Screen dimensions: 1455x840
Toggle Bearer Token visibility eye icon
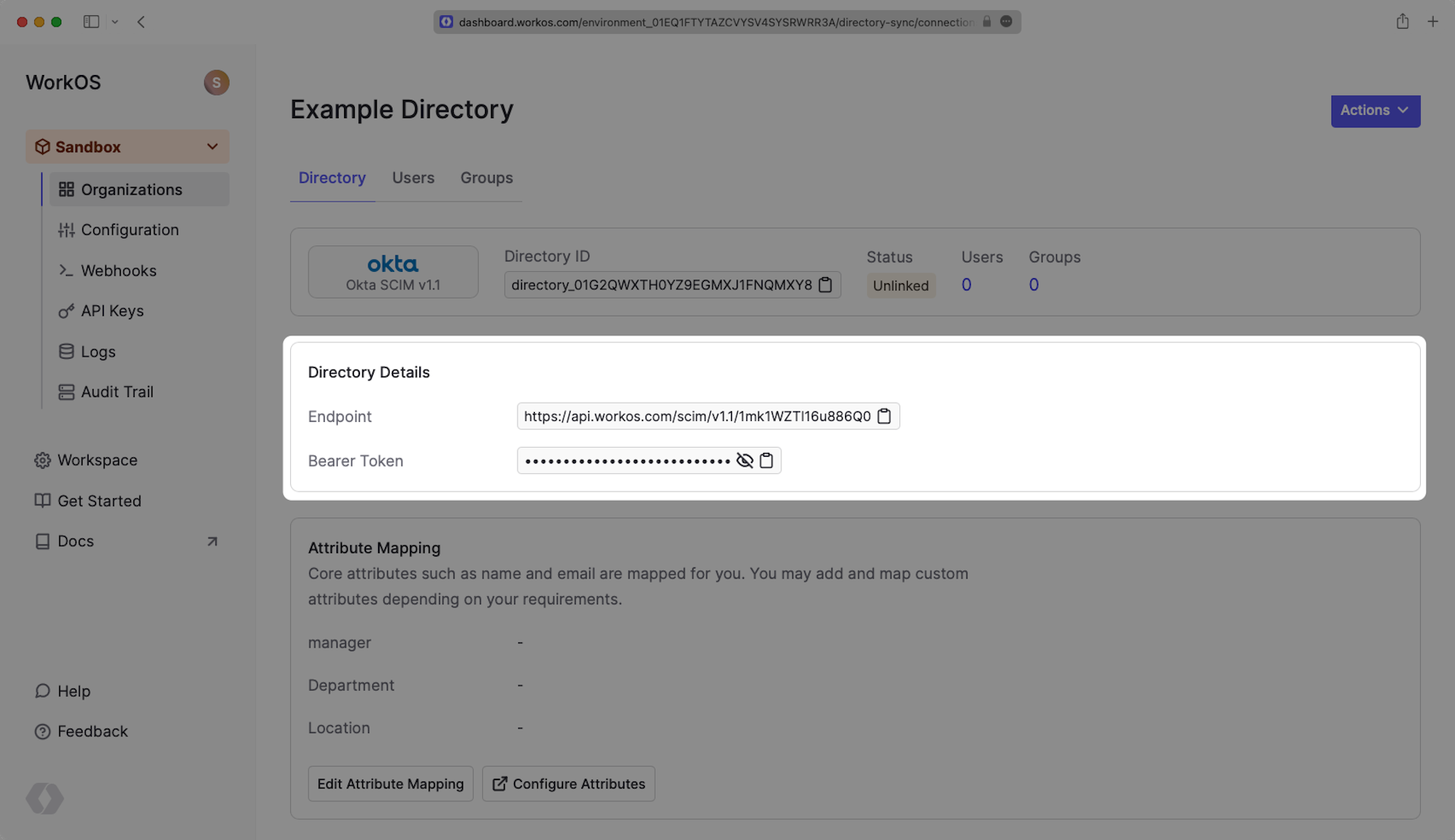[x=744, y=461]
